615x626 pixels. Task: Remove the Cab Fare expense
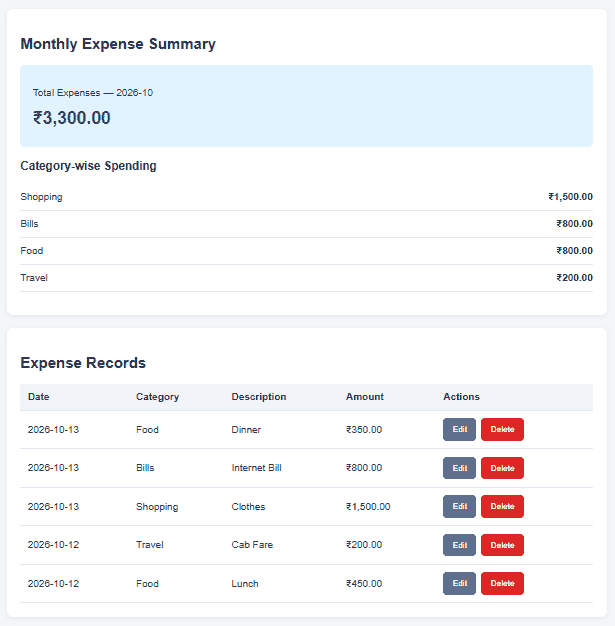pyautogui.click(x=502, y=545)
